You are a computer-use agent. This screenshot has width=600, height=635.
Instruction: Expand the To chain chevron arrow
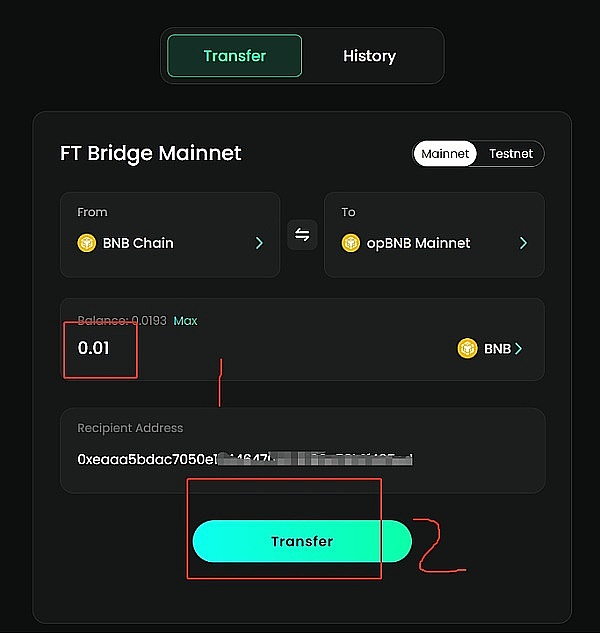tap(523, 243)
